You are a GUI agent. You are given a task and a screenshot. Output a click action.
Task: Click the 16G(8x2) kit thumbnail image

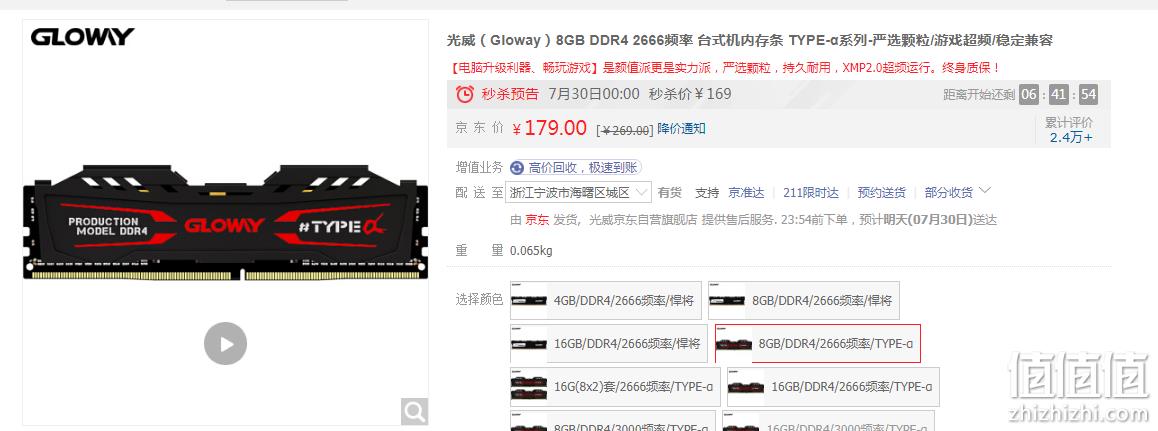pyautogui.click(x=529, y=387)
